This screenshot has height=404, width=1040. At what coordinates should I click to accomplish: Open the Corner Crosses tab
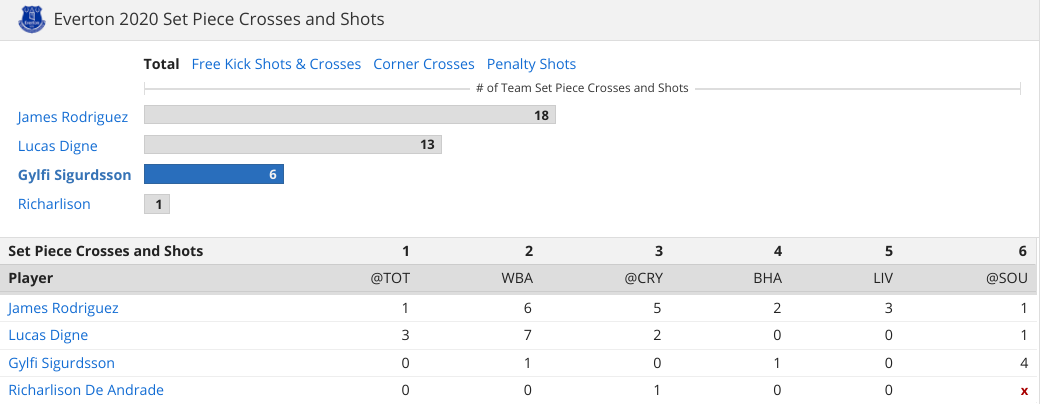pyautogui.click(x=424, y=64)
